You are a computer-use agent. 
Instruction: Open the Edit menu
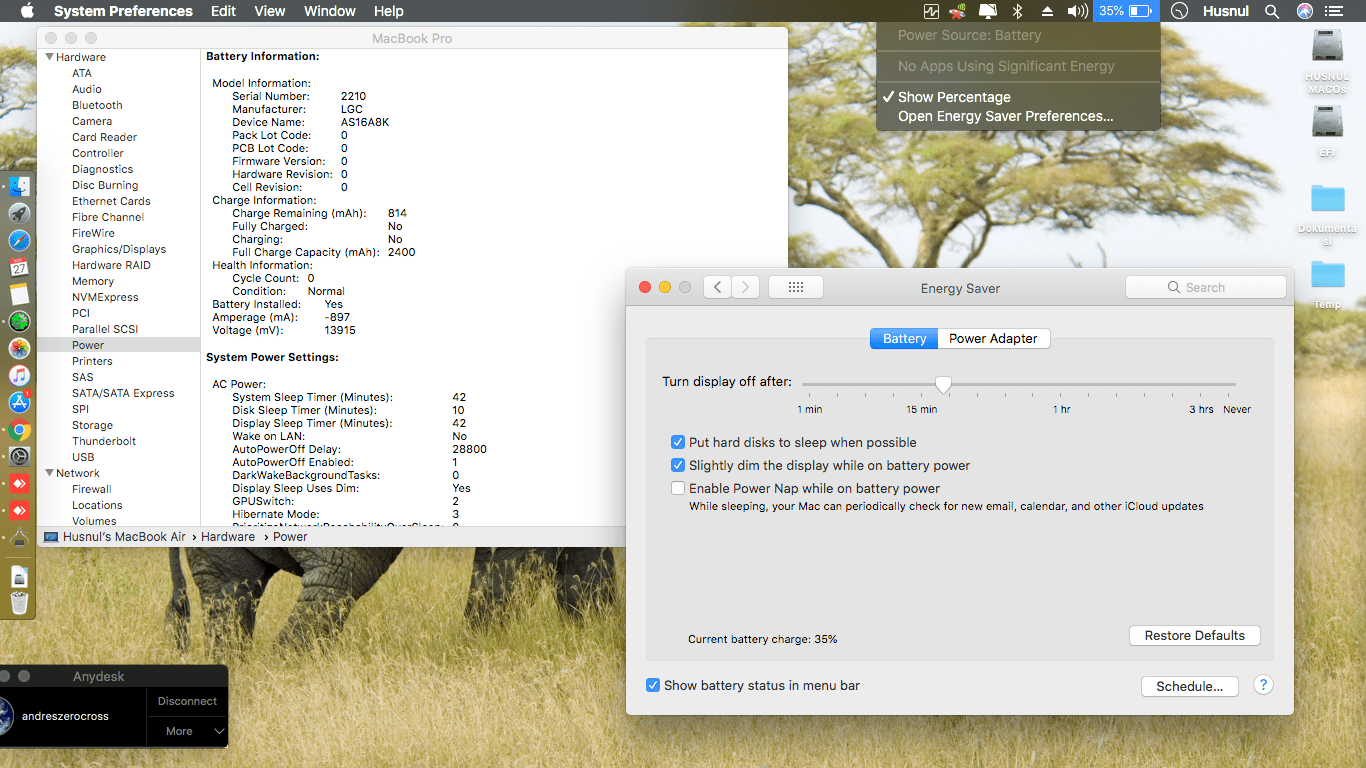223,11
